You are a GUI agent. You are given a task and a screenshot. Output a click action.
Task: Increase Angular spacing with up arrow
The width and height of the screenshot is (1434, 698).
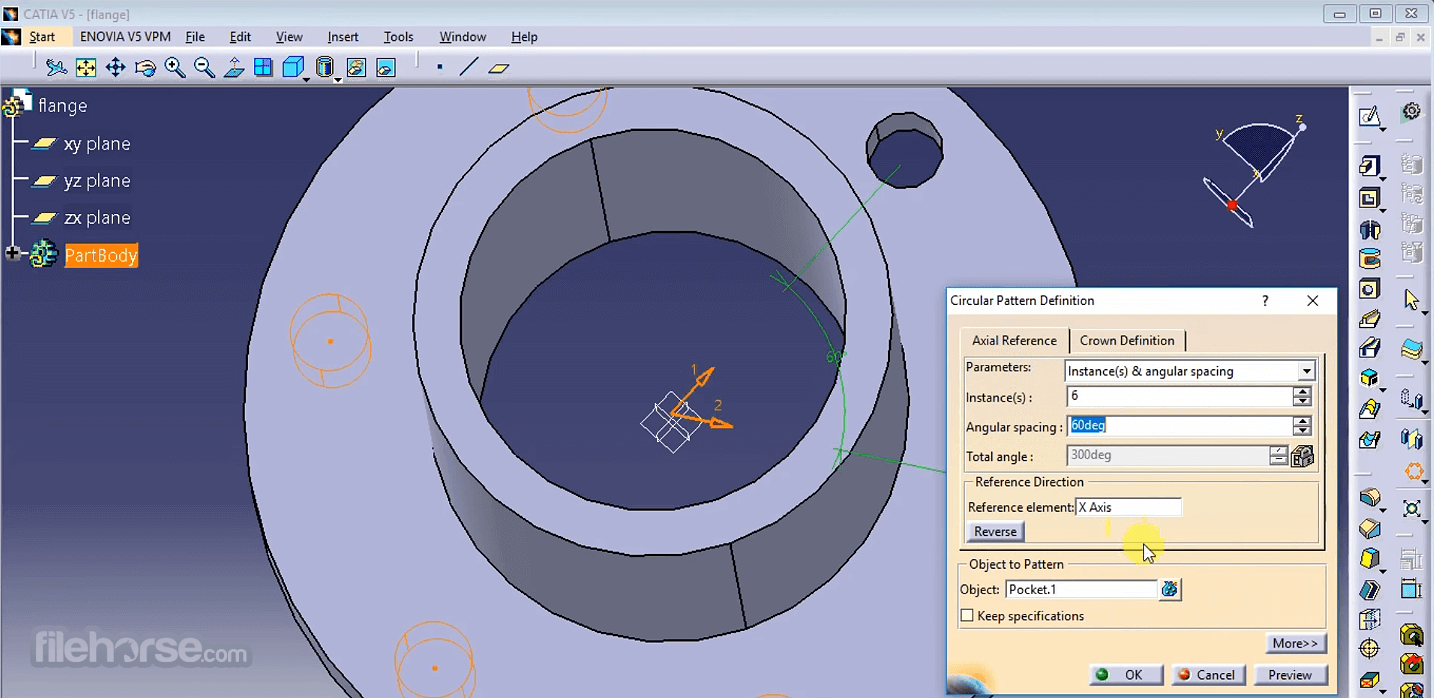(1301, 421)
